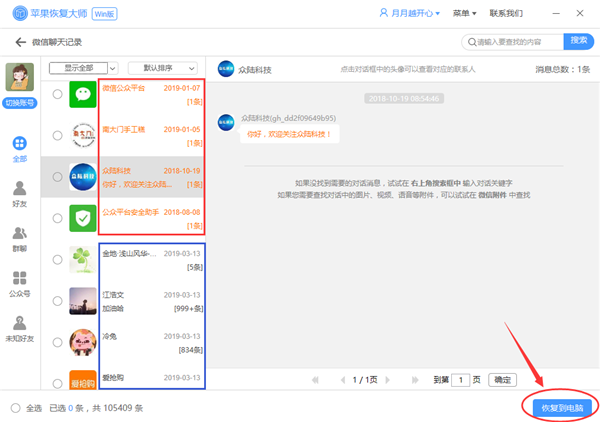
Task: Click the green shield 公众平台安全助手 avatar
Action: pyautogui.click(x=83, y=218)
